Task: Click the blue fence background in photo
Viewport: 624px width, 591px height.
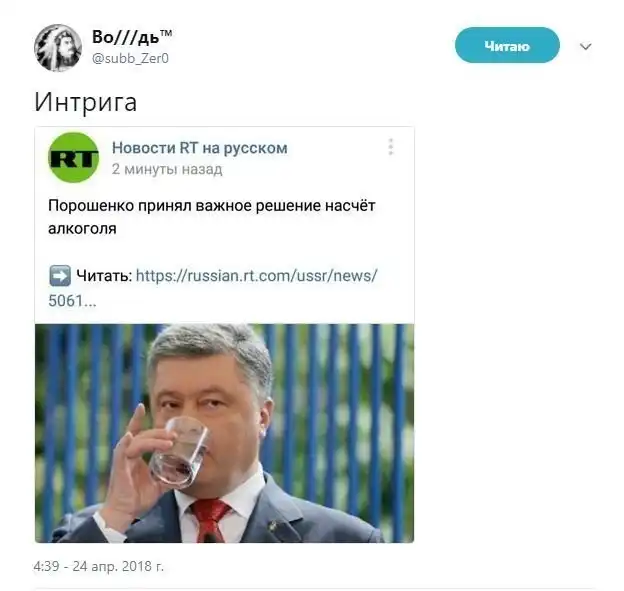Action: point(342,398)
